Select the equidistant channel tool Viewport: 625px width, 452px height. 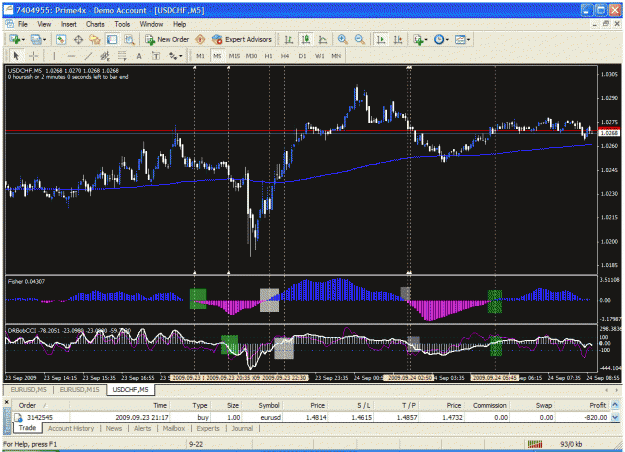point(105,56)
